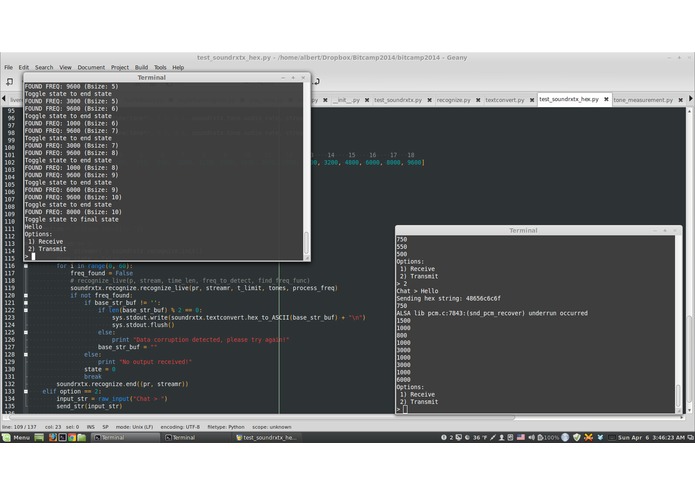Open the Search menu
This screenshot has height=494, width=695.
tap(44, 67)
